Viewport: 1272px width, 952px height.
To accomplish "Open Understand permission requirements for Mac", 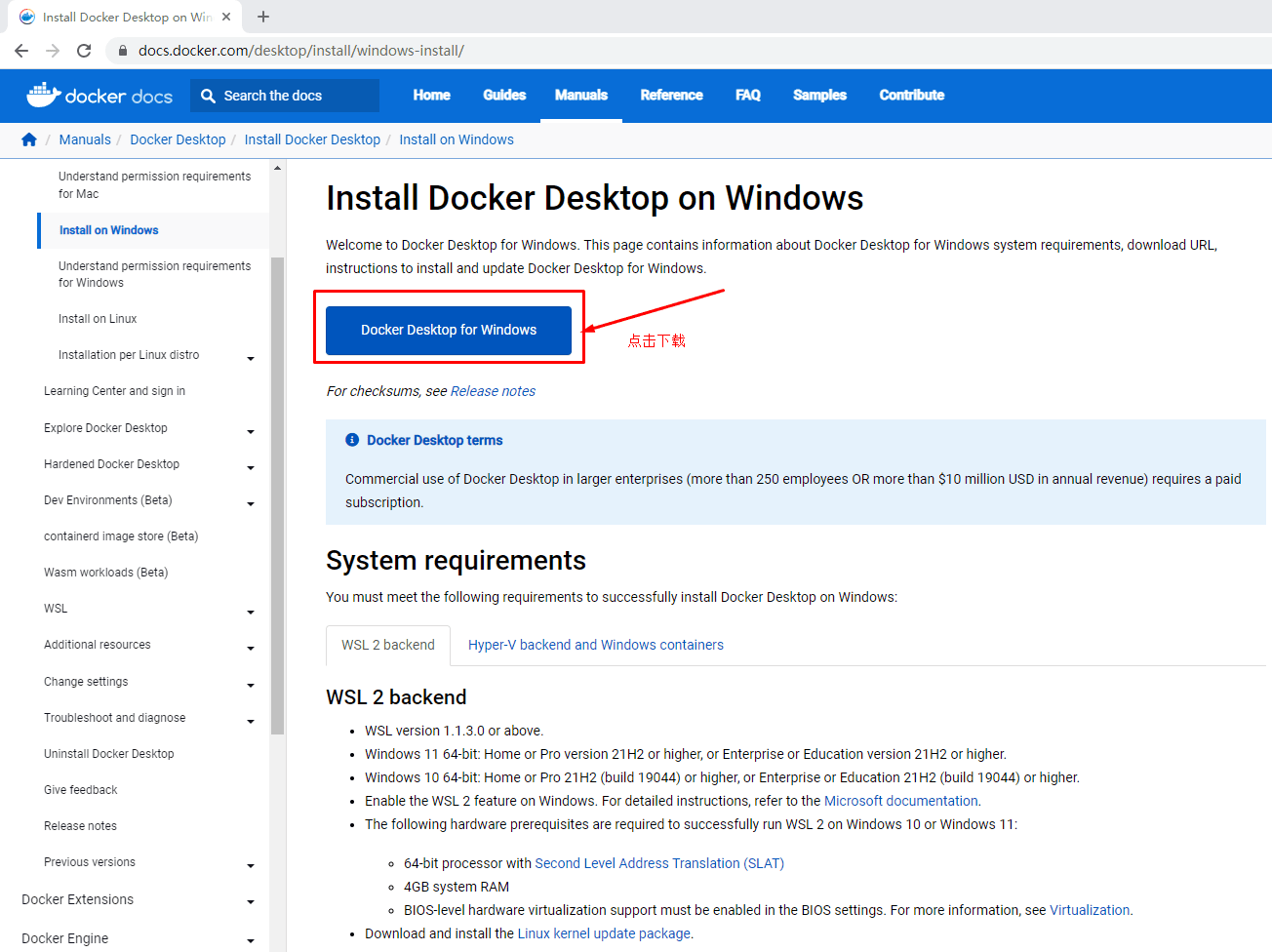I will [x=154, y=185].
